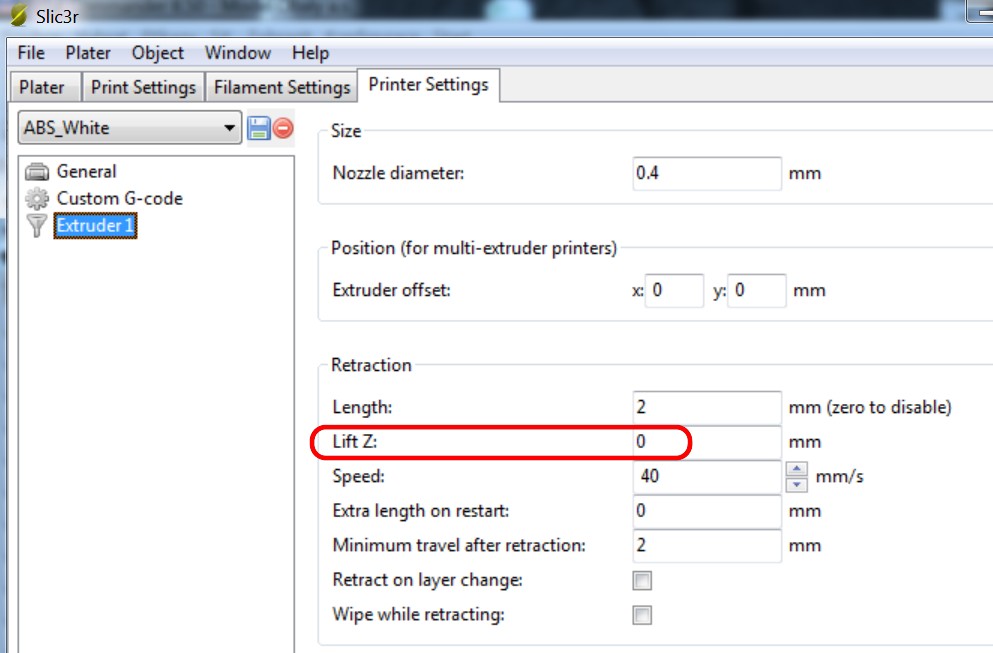Decrease retraction Speed with down arrow

click(797, 485)
